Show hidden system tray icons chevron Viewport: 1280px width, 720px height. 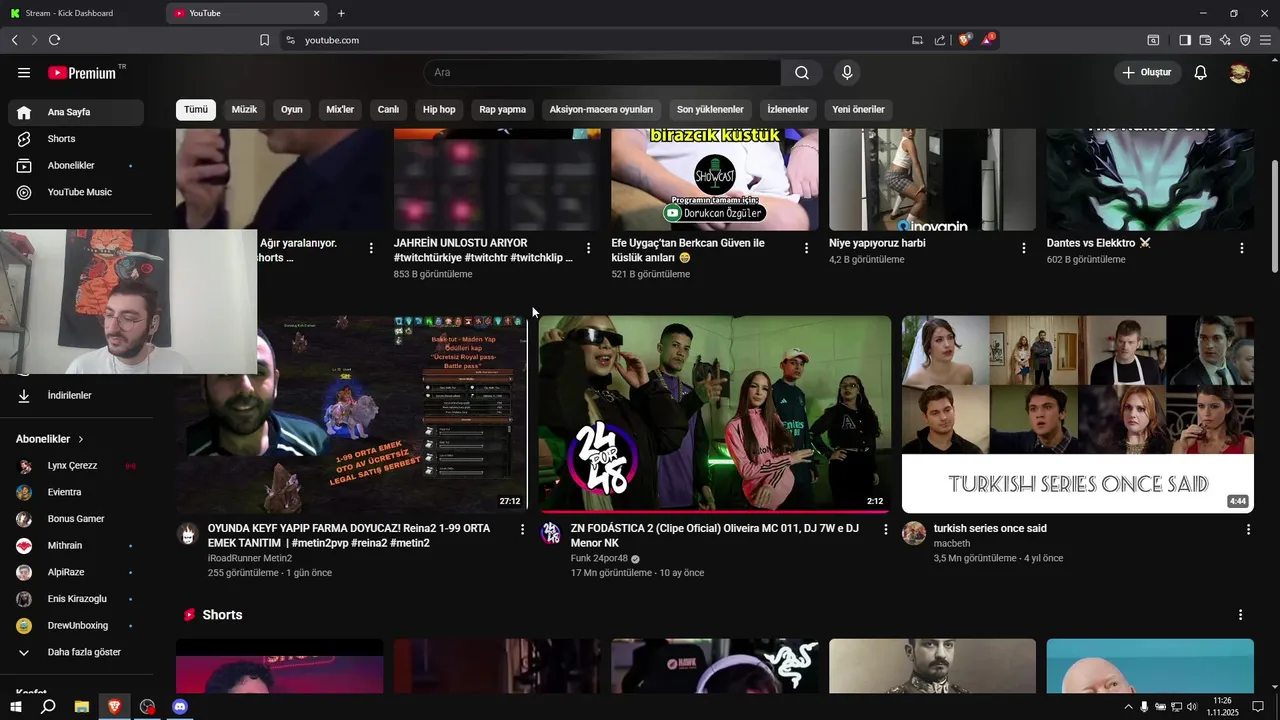tap(1129, 707)
